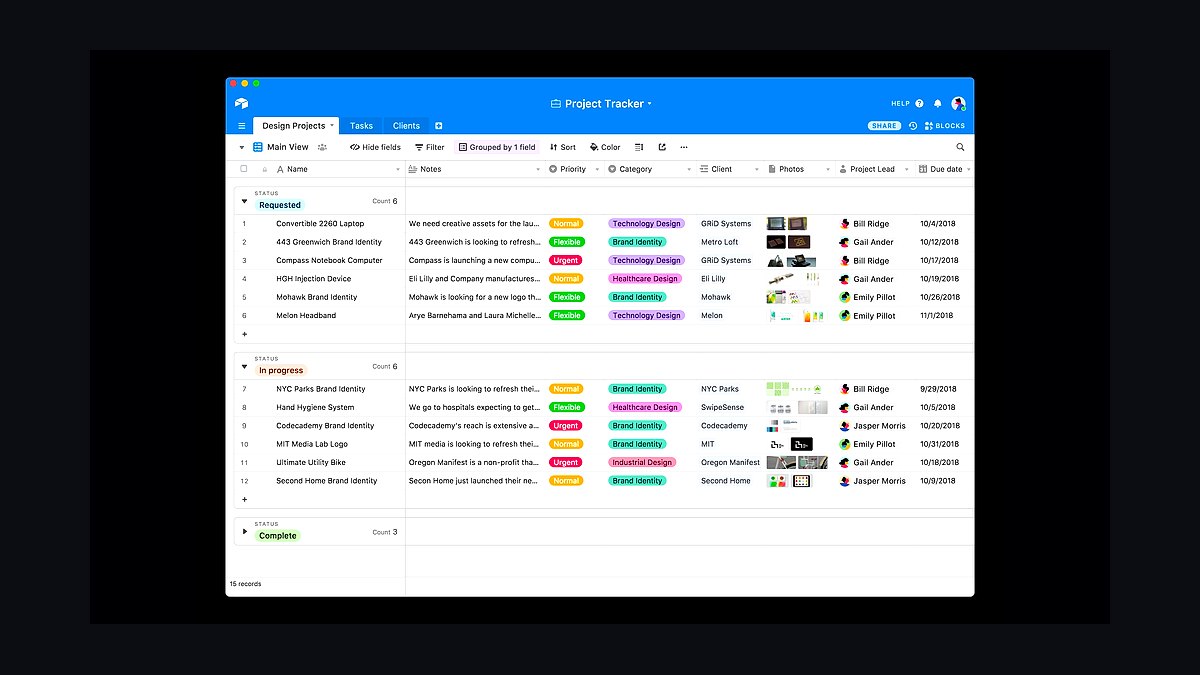This screenshot has height=675, width=1200.
Task: Click Filter in the toolbar
Action: pyautogui.click(x=430, y=147)
